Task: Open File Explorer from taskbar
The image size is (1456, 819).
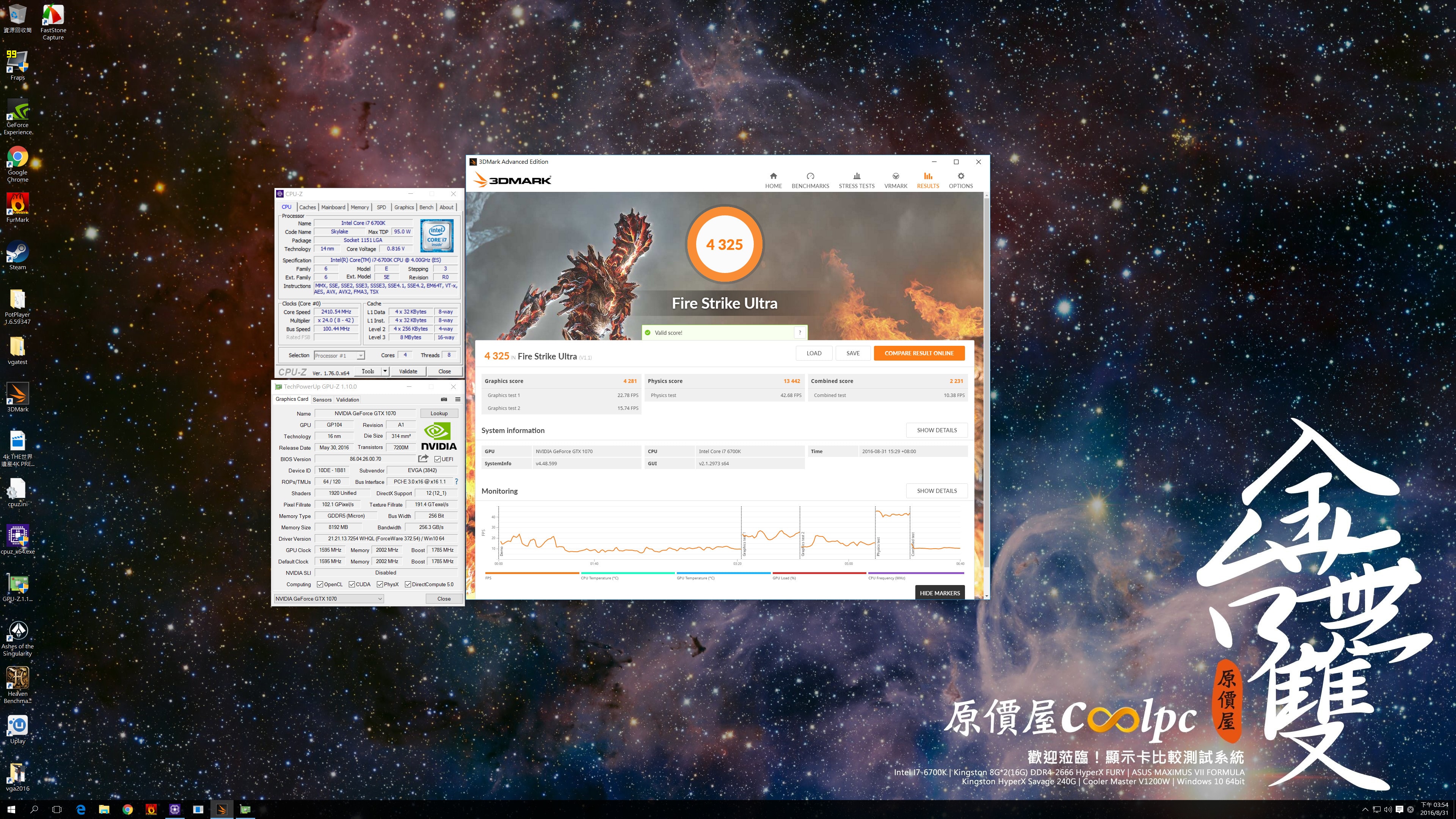Action: point(104,810)
